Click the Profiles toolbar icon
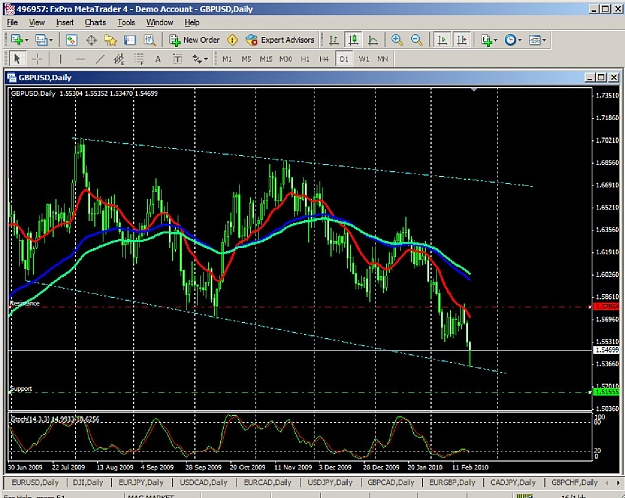The width and height of the screenshot is (625, 498). [41, 40]
